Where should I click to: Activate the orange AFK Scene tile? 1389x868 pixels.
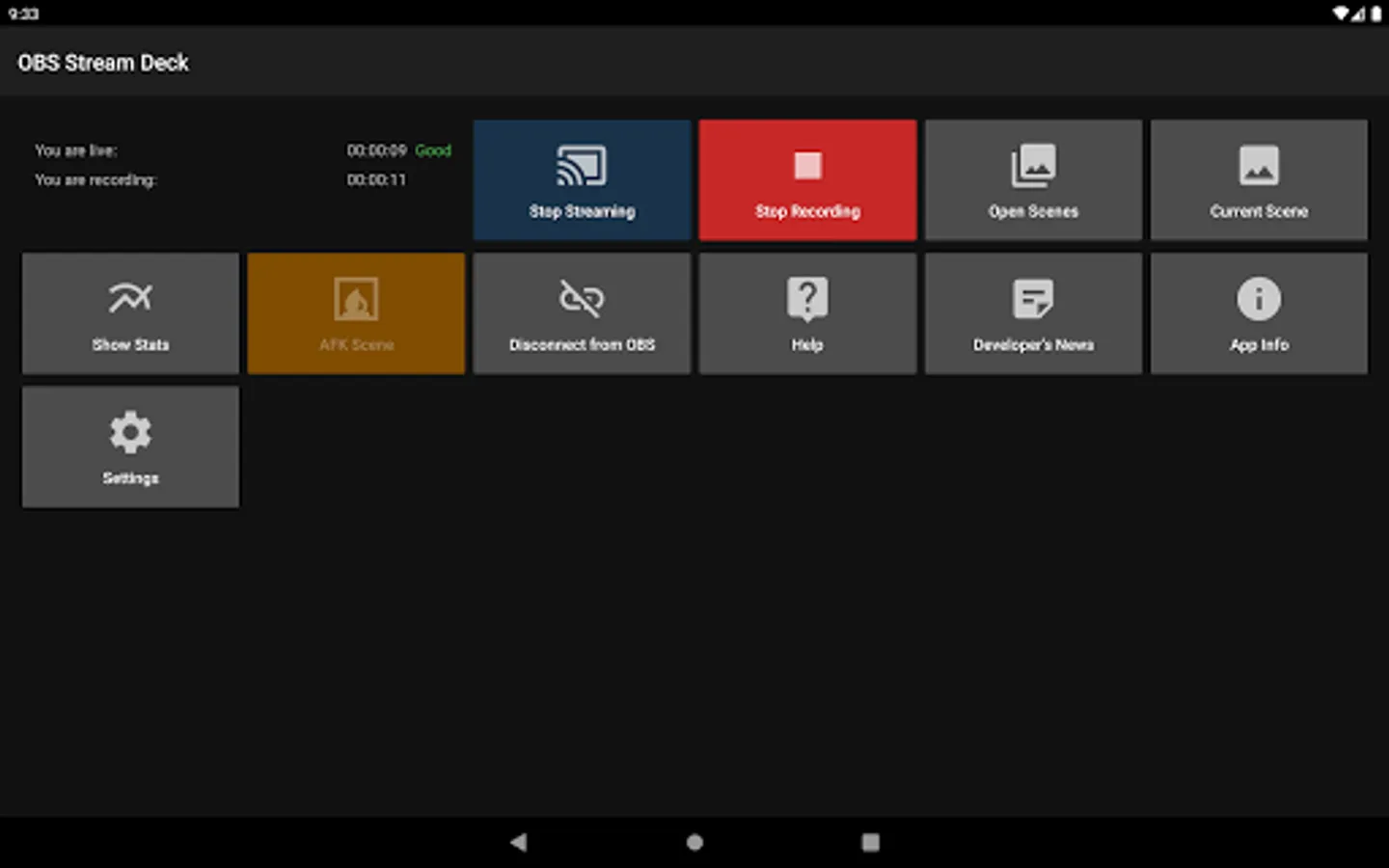click(356, 313)
